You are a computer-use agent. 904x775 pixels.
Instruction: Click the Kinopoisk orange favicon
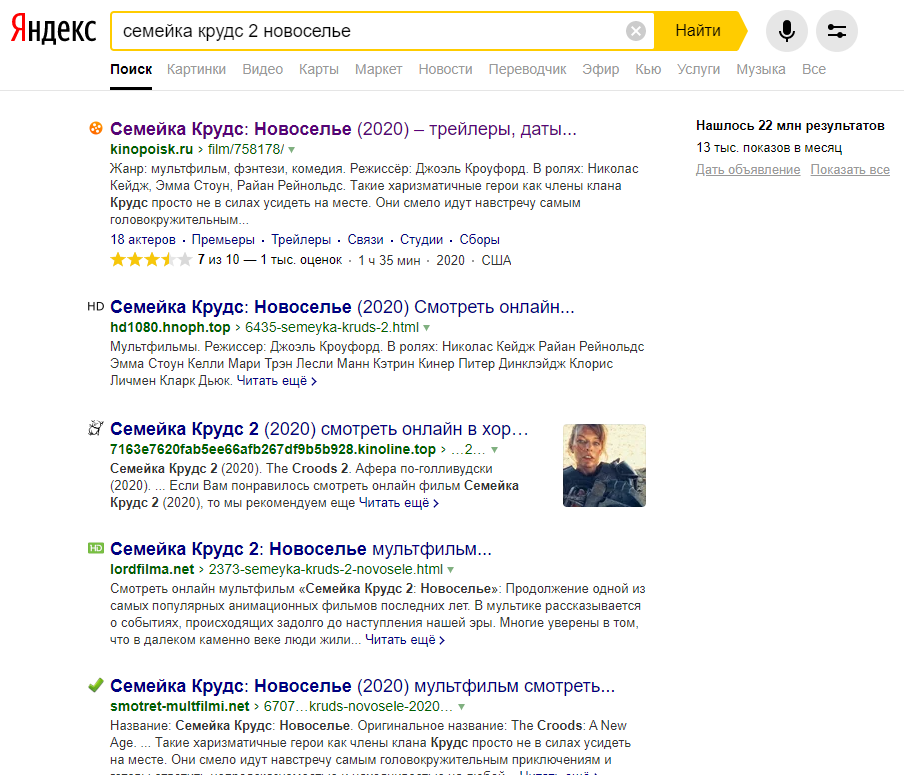tap(96, 128)
